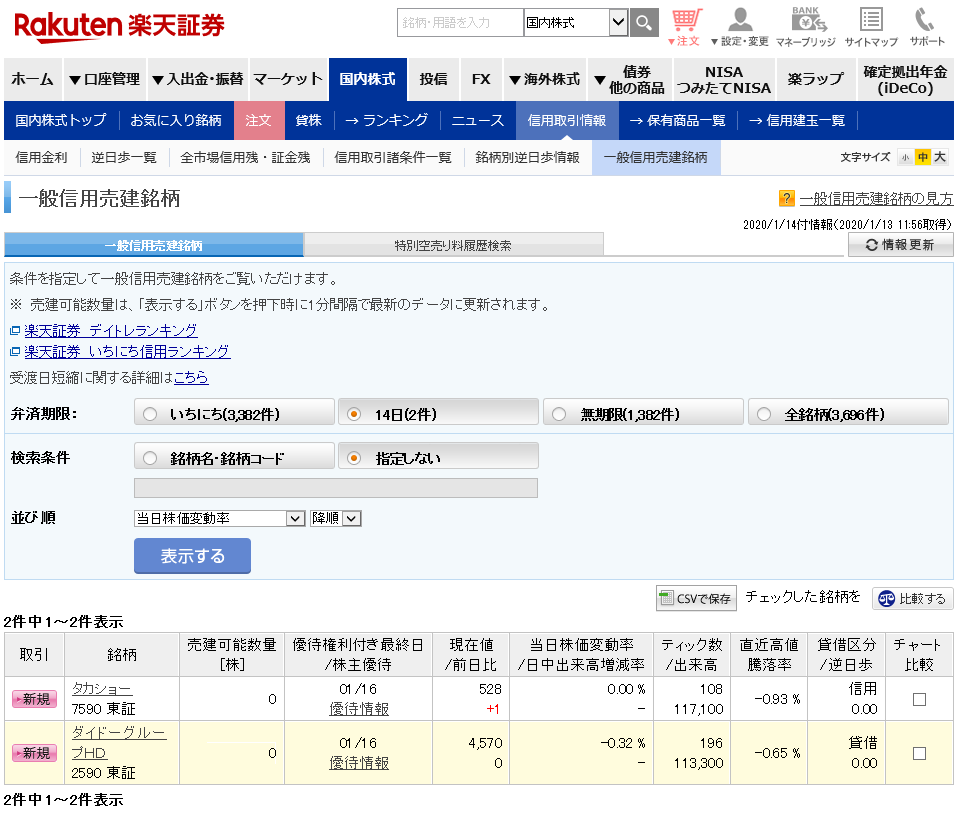Select 全銘柄(3,696件) option

point(848,413)
